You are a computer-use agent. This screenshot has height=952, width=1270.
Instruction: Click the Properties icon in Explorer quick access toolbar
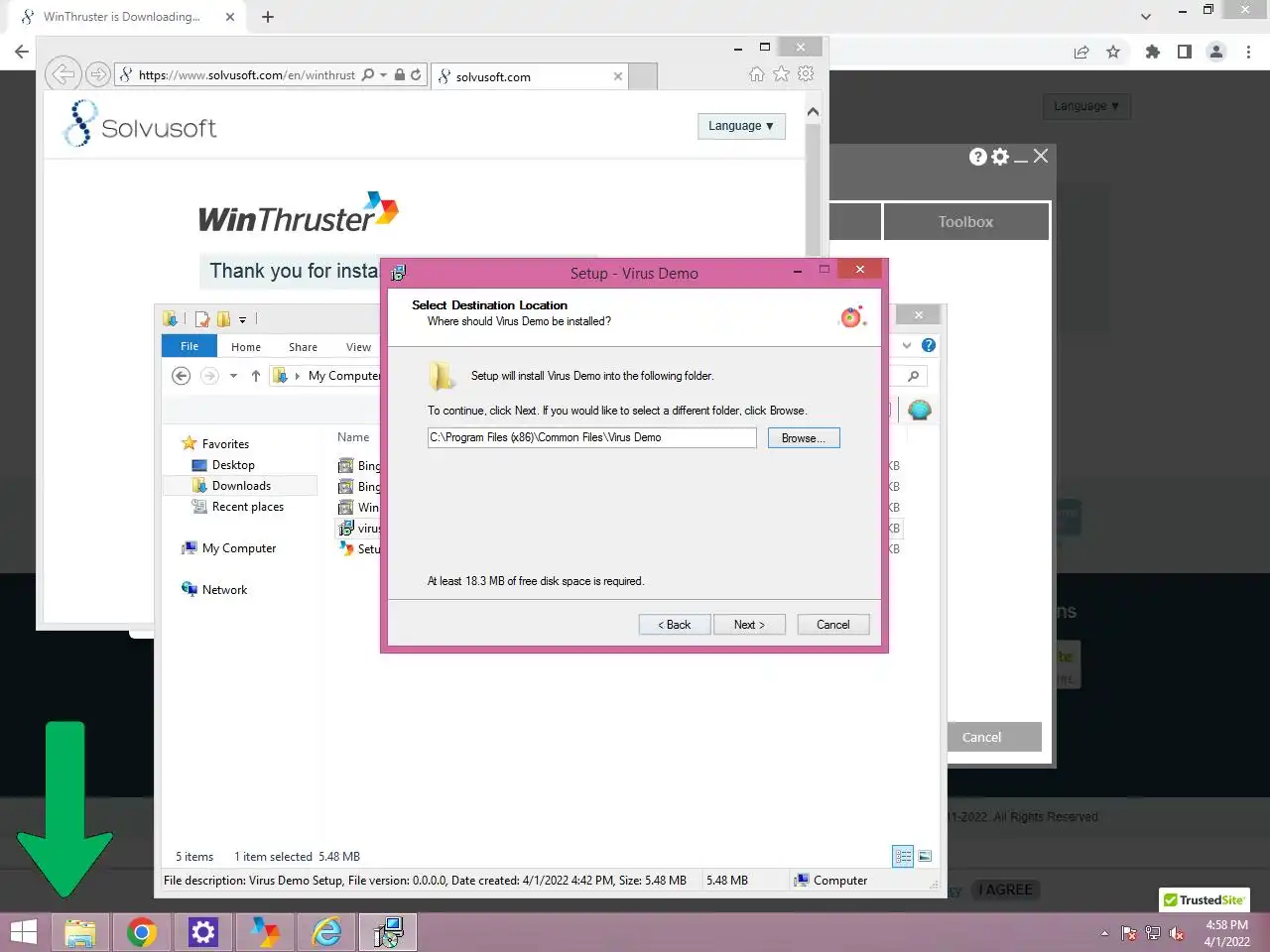click(x=202, y=318)
